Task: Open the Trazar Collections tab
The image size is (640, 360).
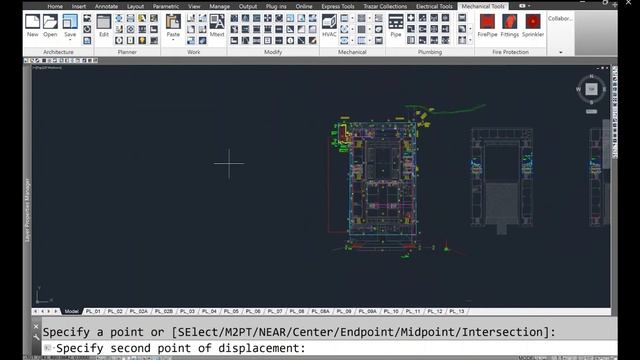Action: pyautogui.click(x=385, y=7)
